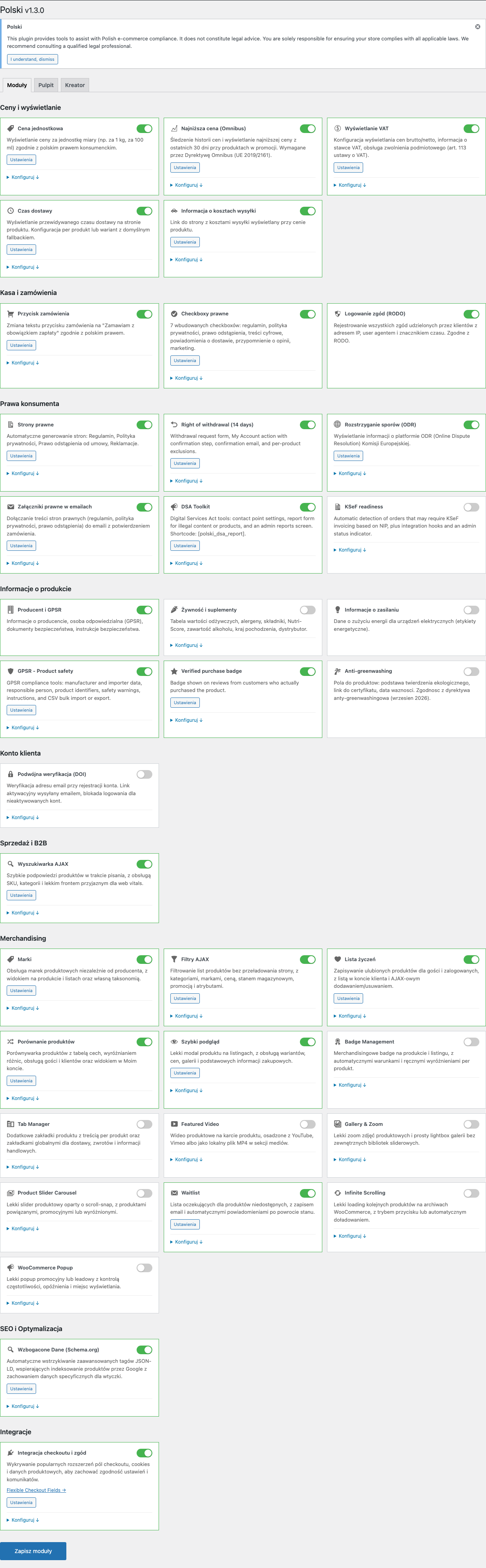486x1568 pixels.
Task: Click the eye icon for Szybki podgląd
Action: [174, 1042]
